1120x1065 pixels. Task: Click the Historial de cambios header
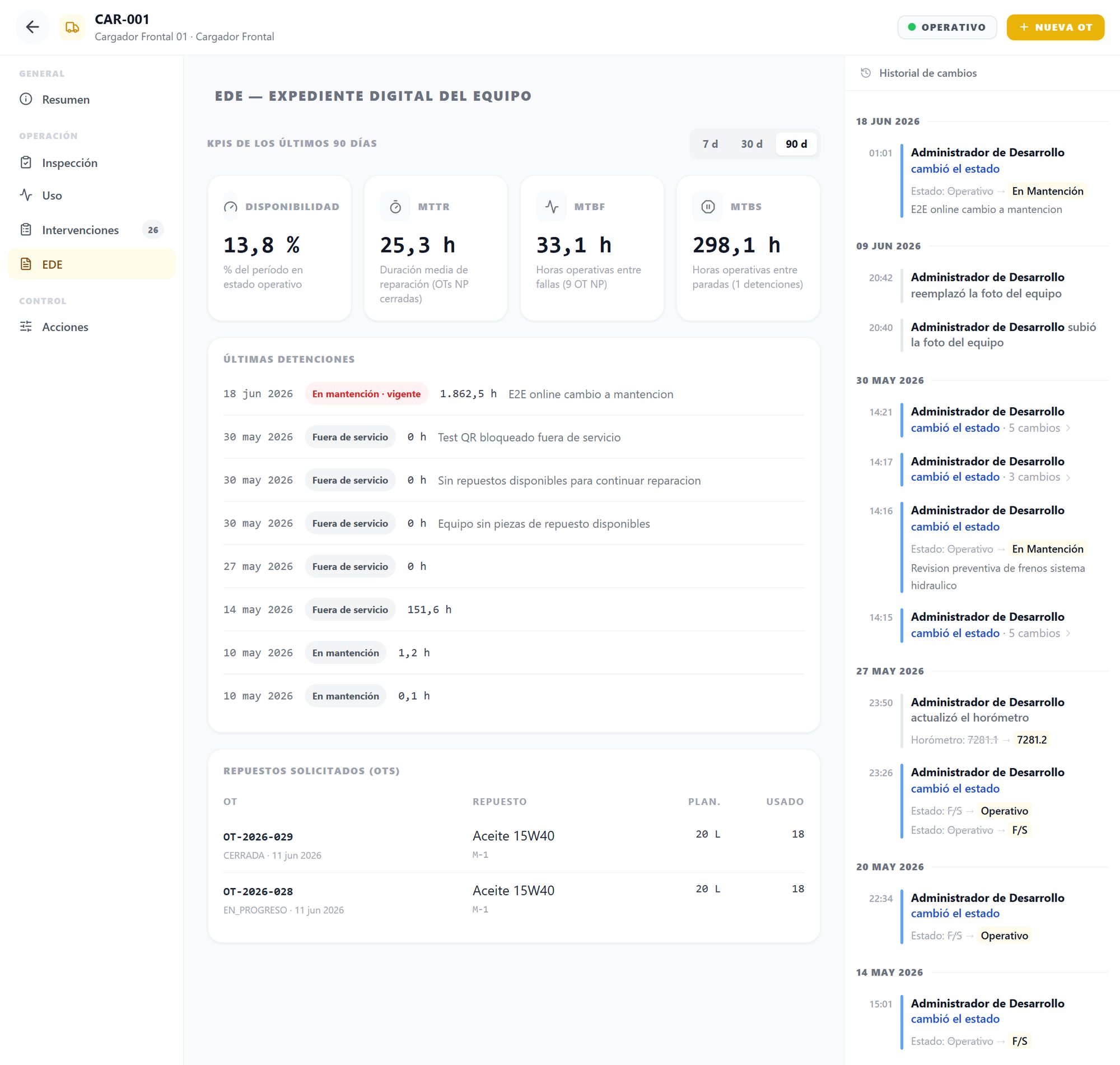coord(928,73)
